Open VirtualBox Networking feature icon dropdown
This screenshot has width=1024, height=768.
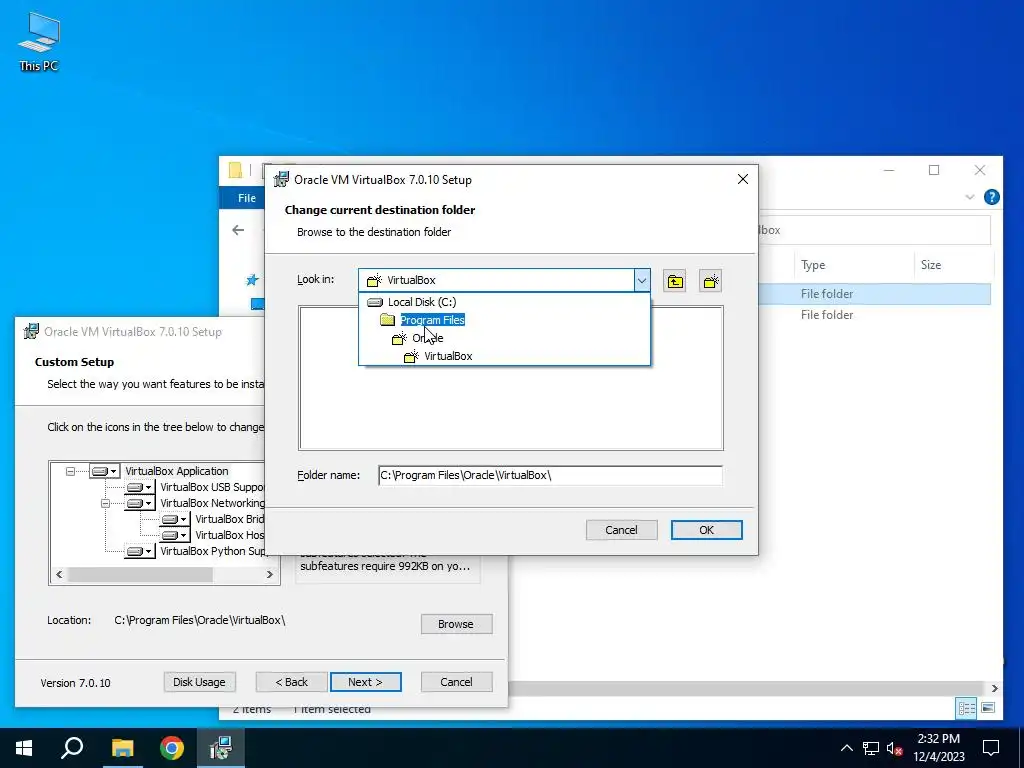139,504
